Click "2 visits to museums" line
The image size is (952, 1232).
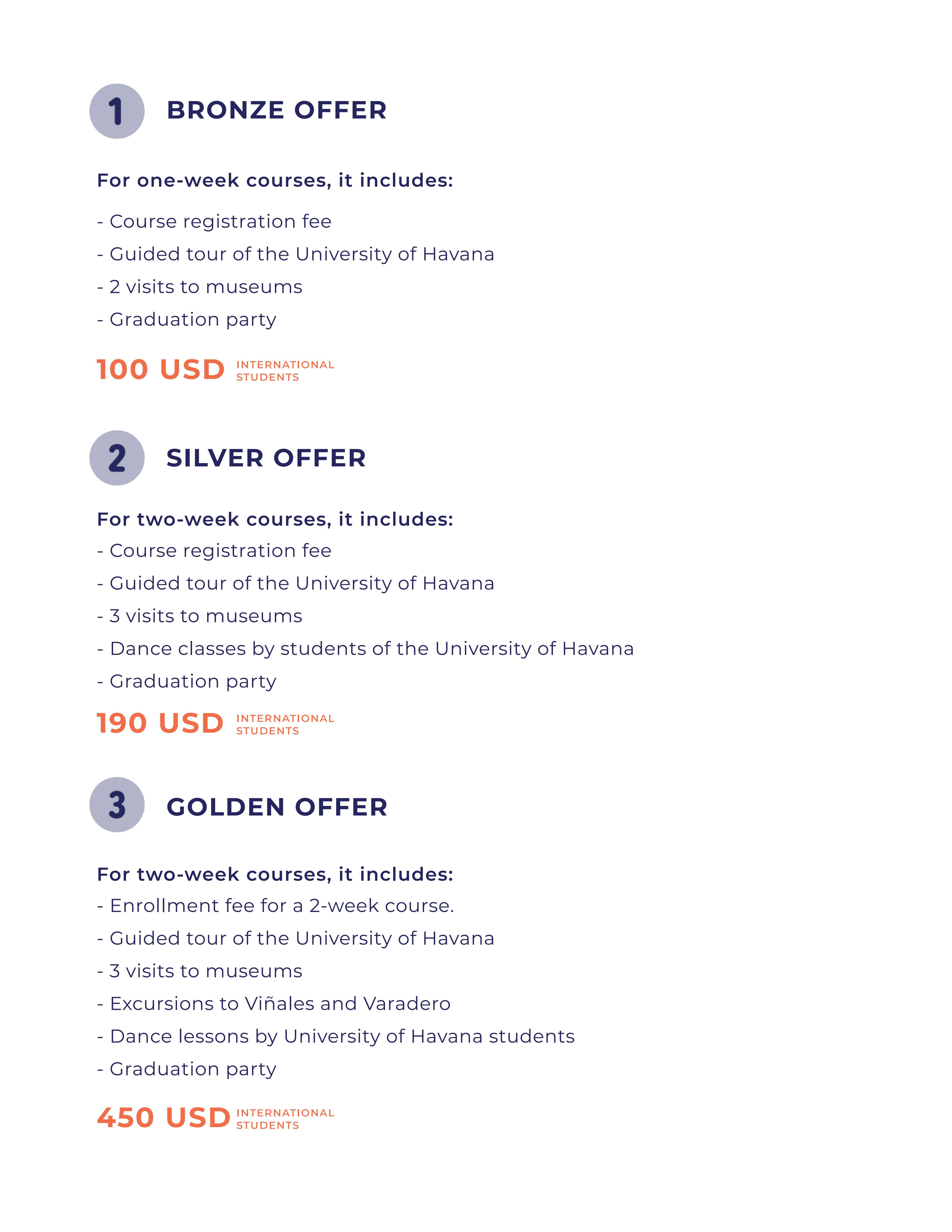click(200, 287)
